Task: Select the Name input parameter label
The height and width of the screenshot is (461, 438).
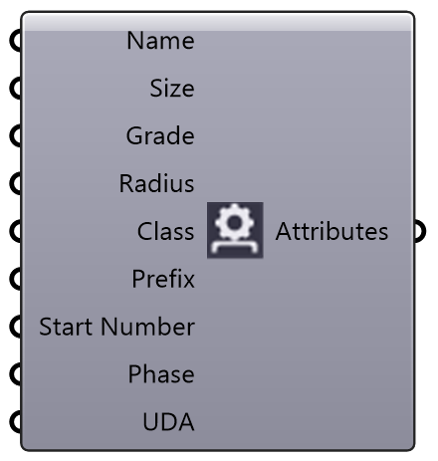Action: tap(160, 41)
